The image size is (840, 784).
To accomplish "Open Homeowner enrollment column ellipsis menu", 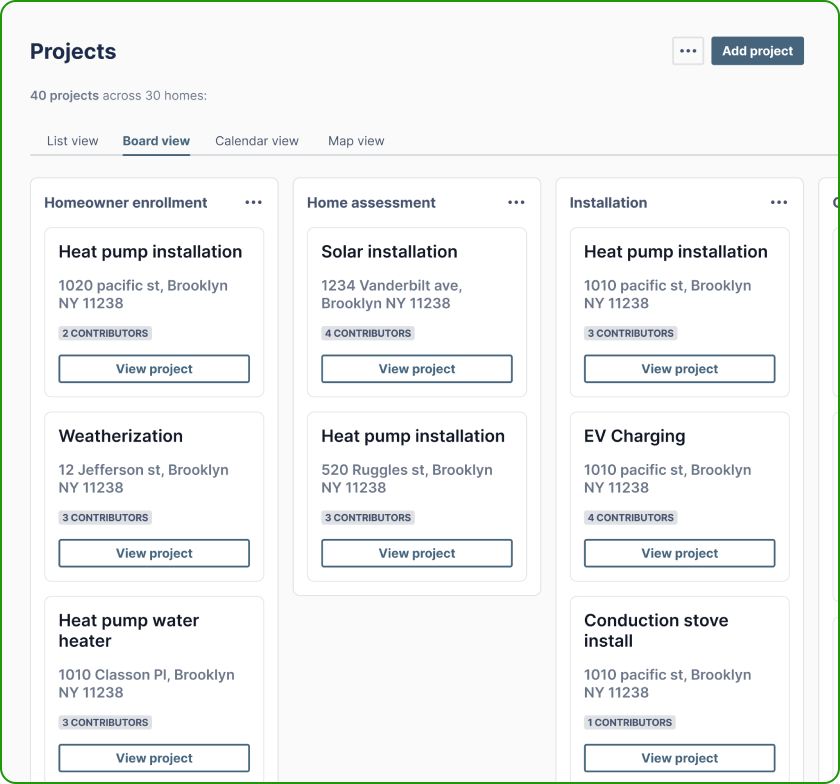I will [253, 202].
